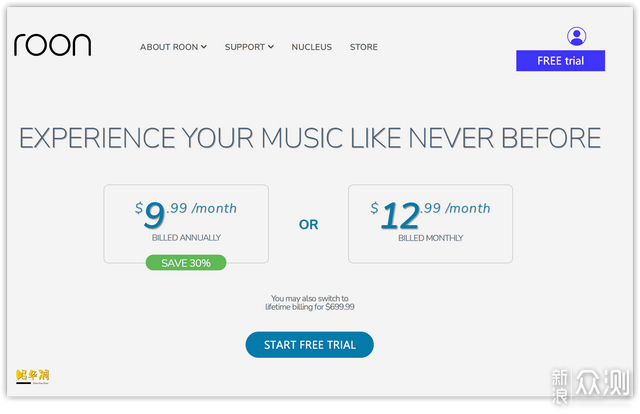Image resolution: width=640 pixels, height=414 pixels.
Task: Click the Roon logo
Action: coord(52,45)
